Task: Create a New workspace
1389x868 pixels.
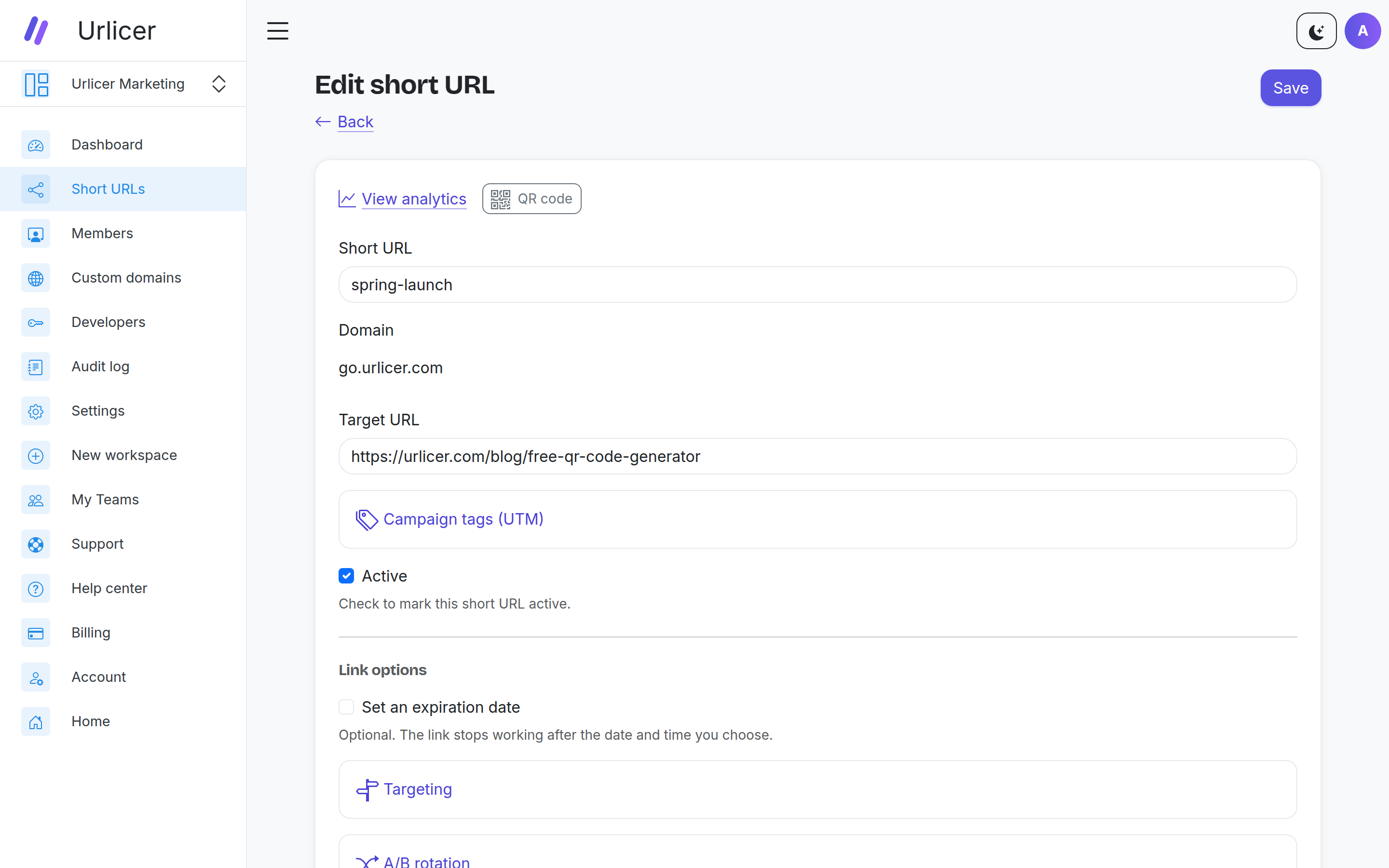Action: (x=123, y=455)
